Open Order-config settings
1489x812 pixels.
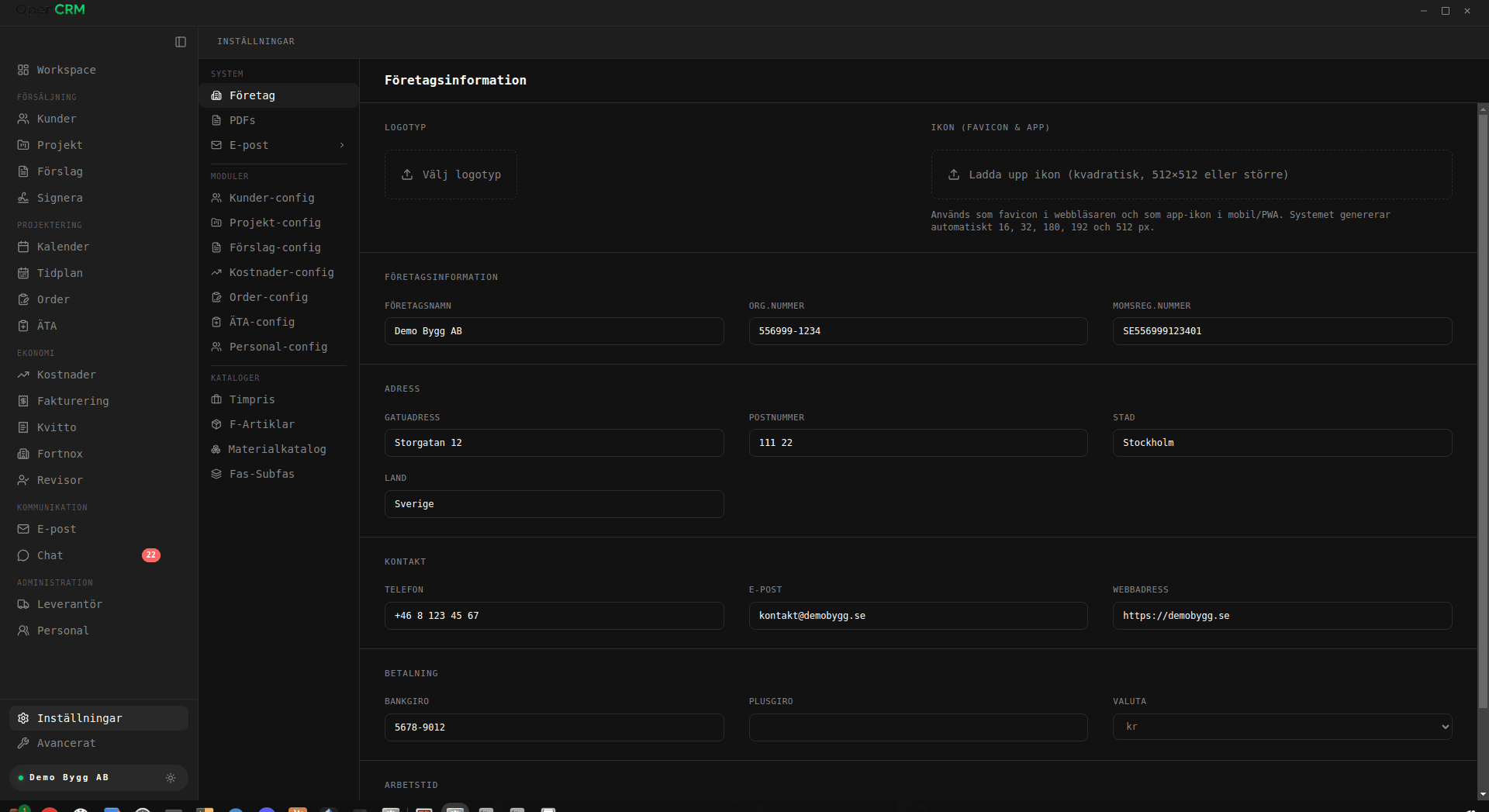279,297
